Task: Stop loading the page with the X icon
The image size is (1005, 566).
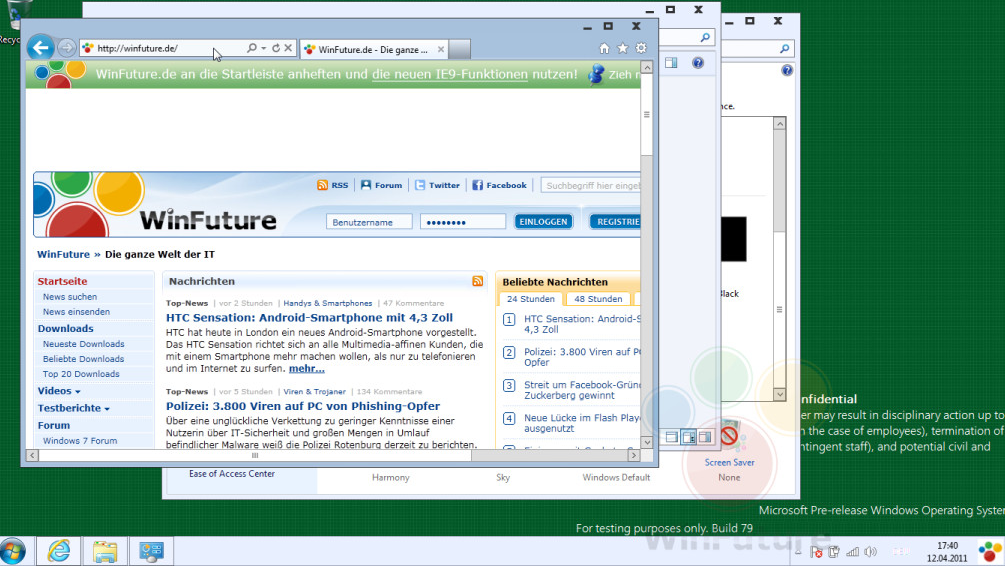Action: pyautogui.click(x=288, y=48)
